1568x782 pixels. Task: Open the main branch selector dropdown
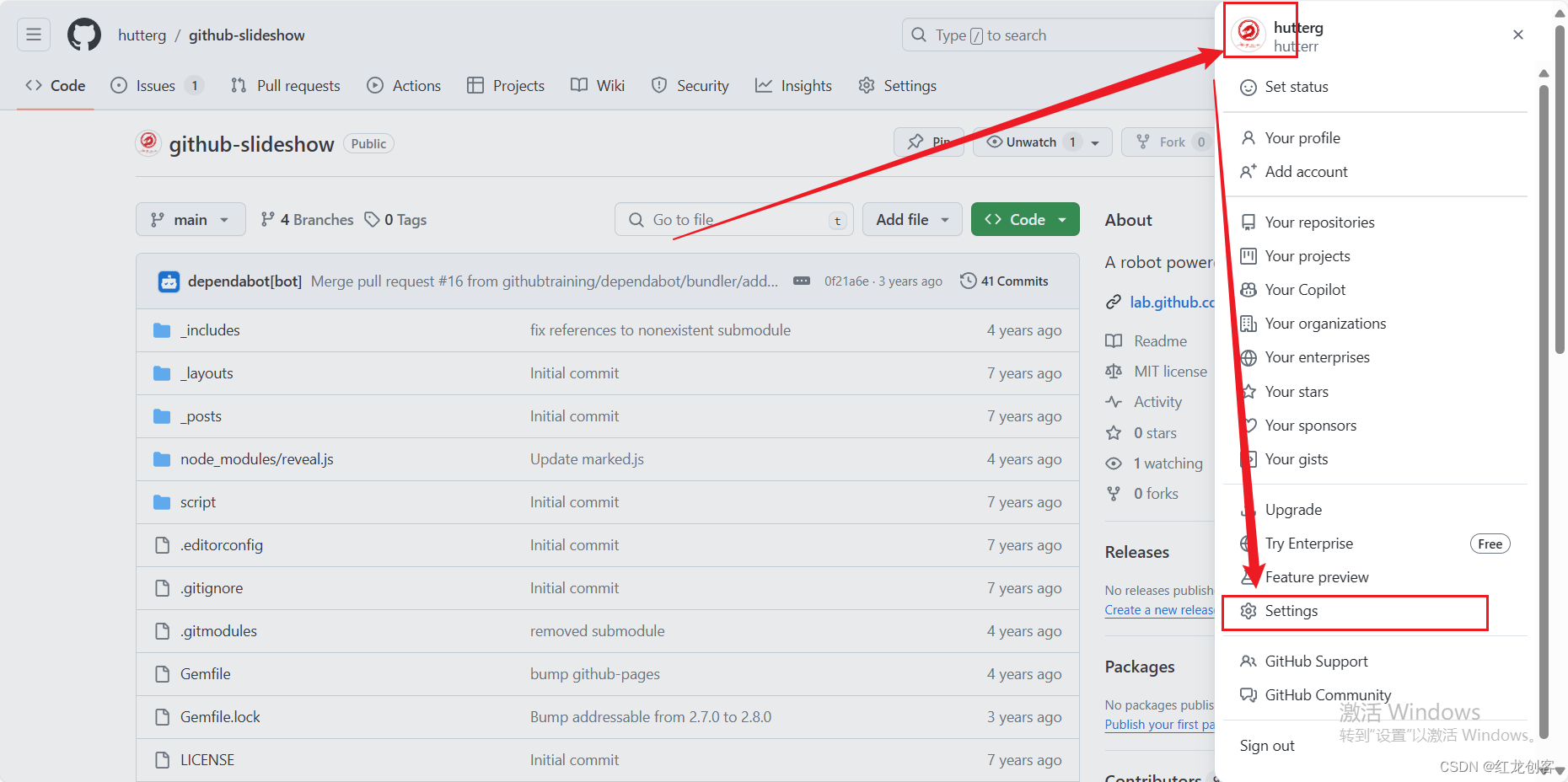(x=191, y=220)
